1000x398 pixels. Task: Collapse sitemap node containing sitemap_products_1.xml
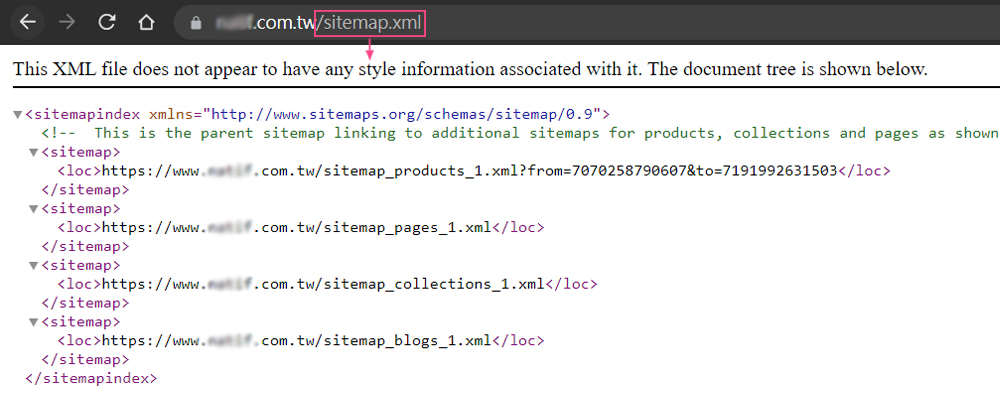(33, 152)
